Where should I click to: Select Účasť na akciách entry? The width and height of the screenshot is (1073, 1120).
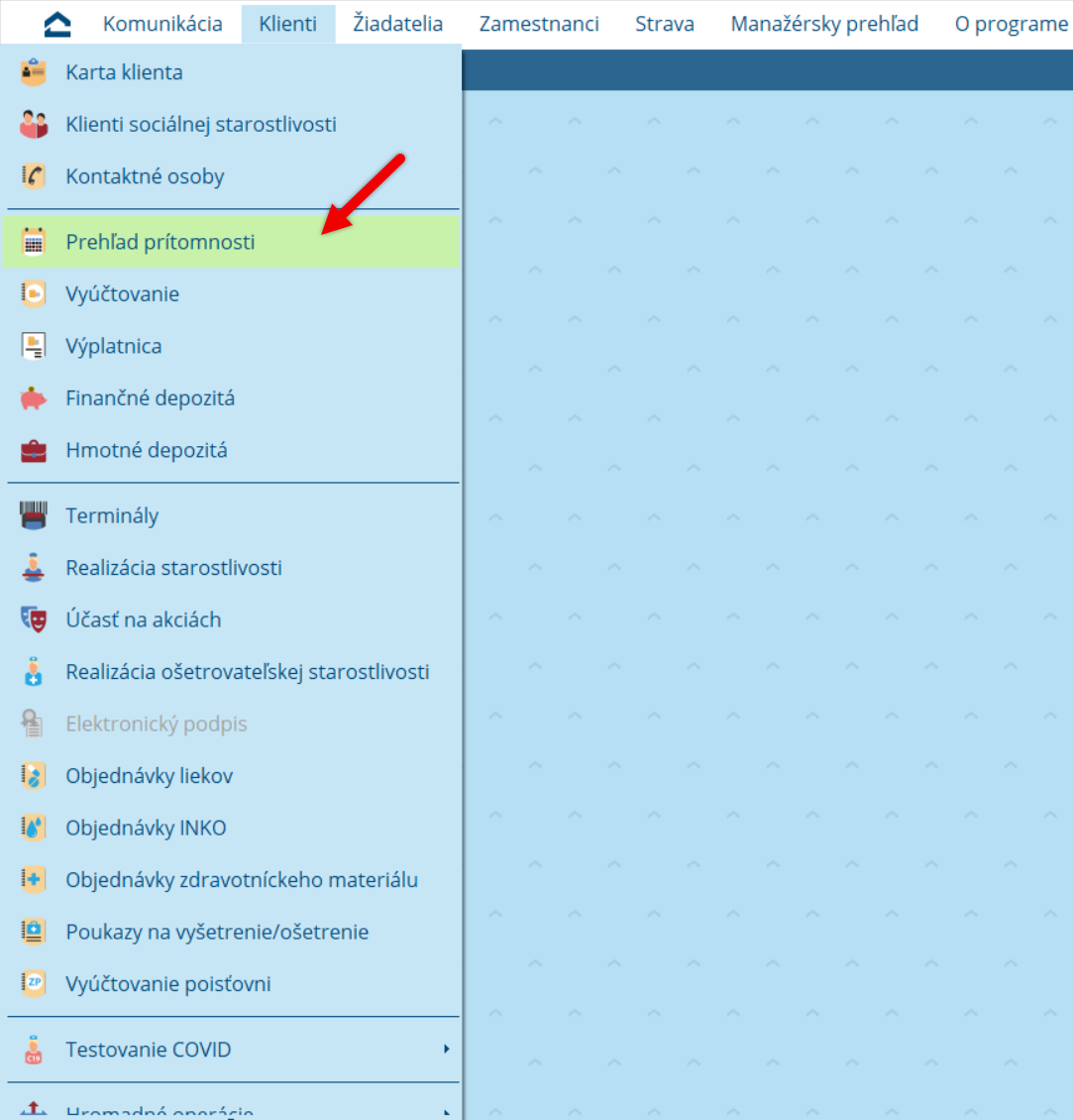[x=231, y=620]
